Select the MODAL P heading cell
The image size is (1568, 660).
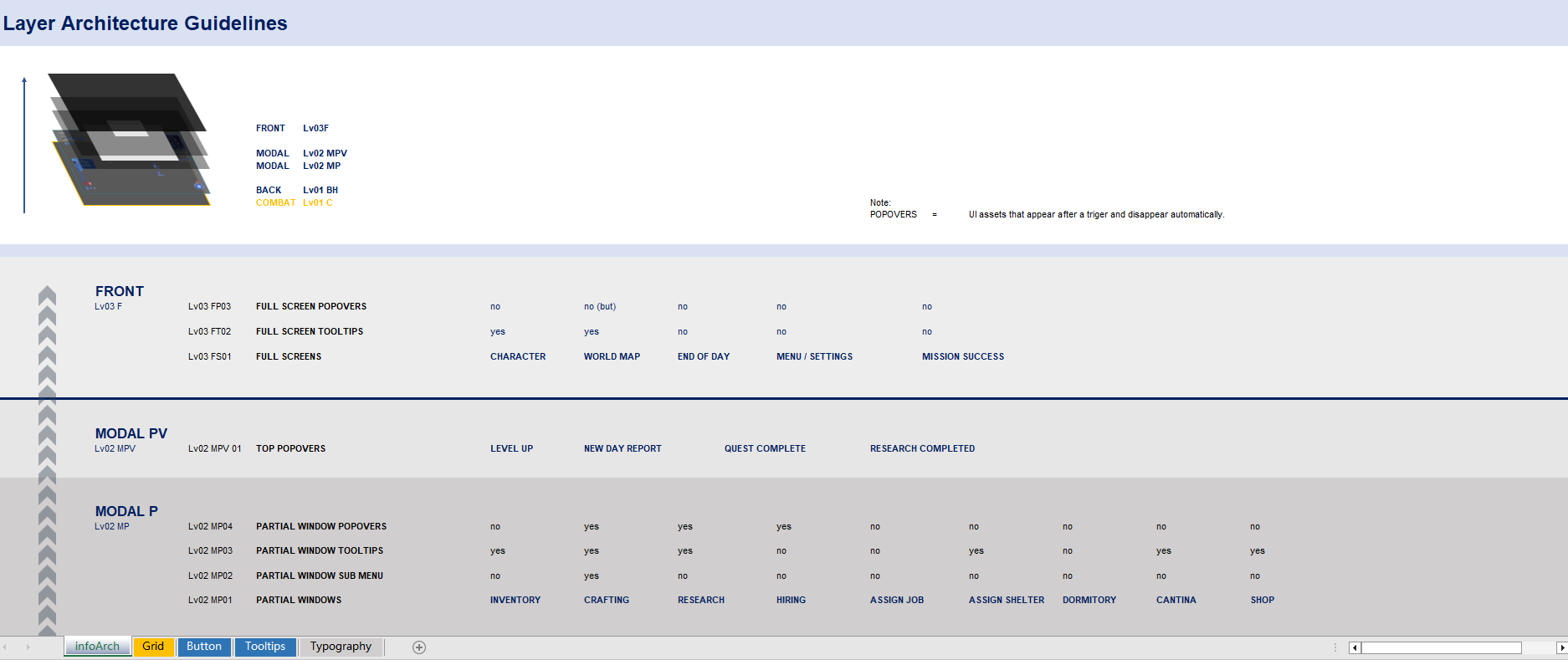click(126, 511)
